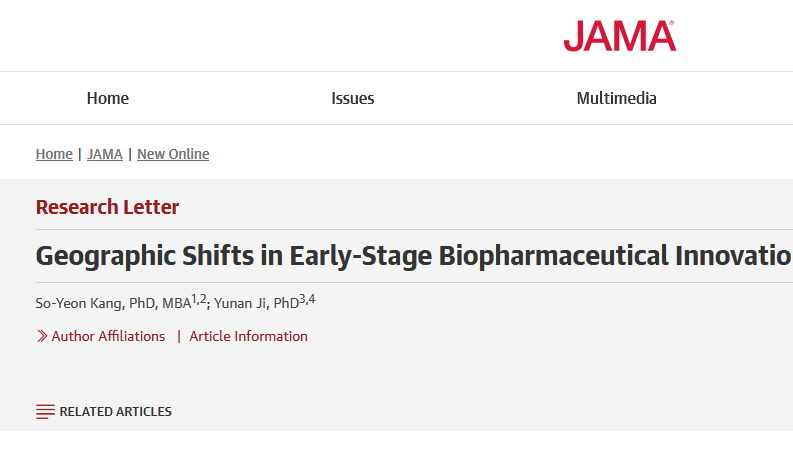793x449 pixels.
Task: Open the Home navigation menu item
Action: 108,98
